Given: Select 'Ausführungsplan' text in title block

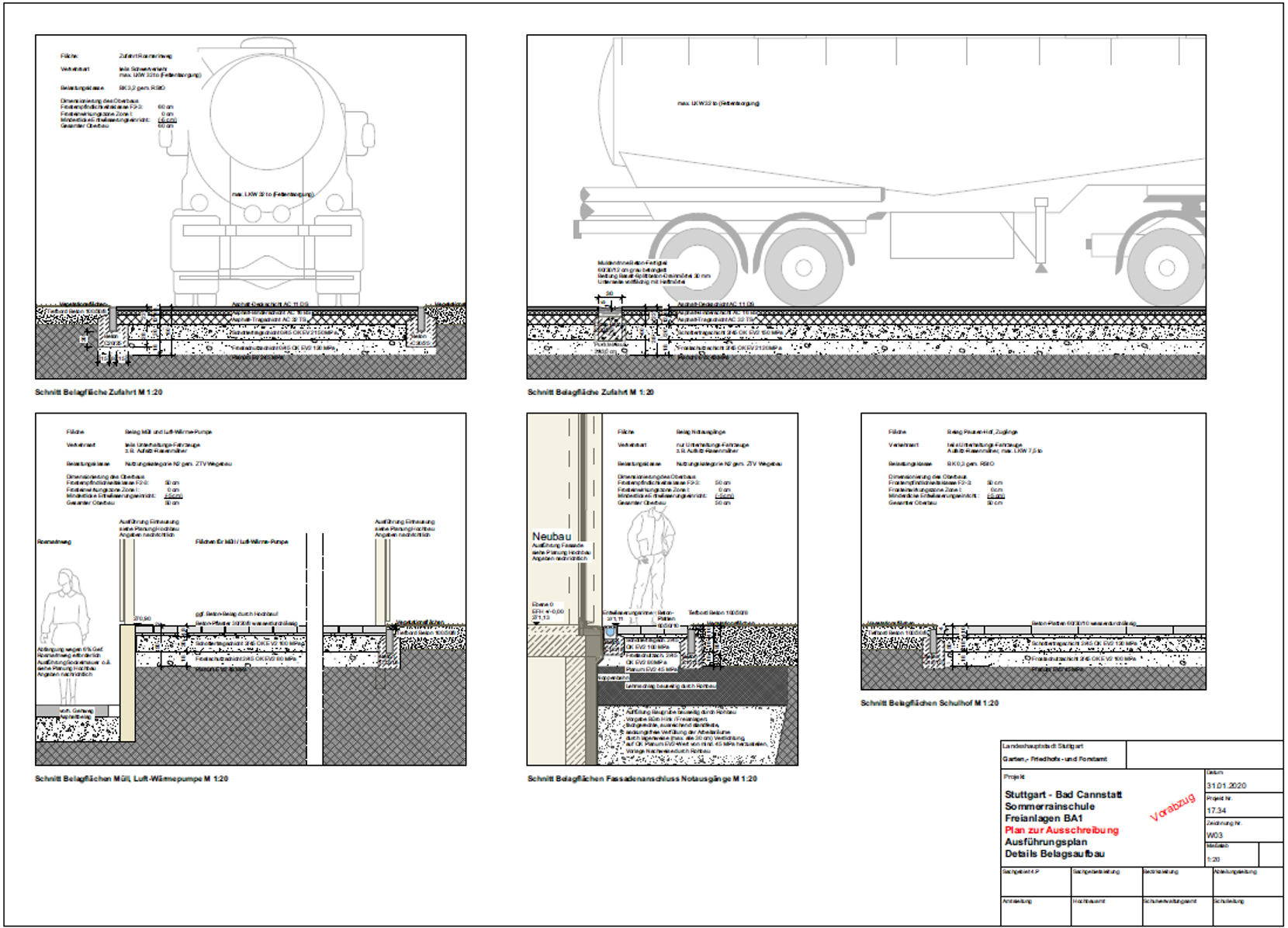Looking at the screenshot, I should pyautogui.click(x=1045, y=842).
